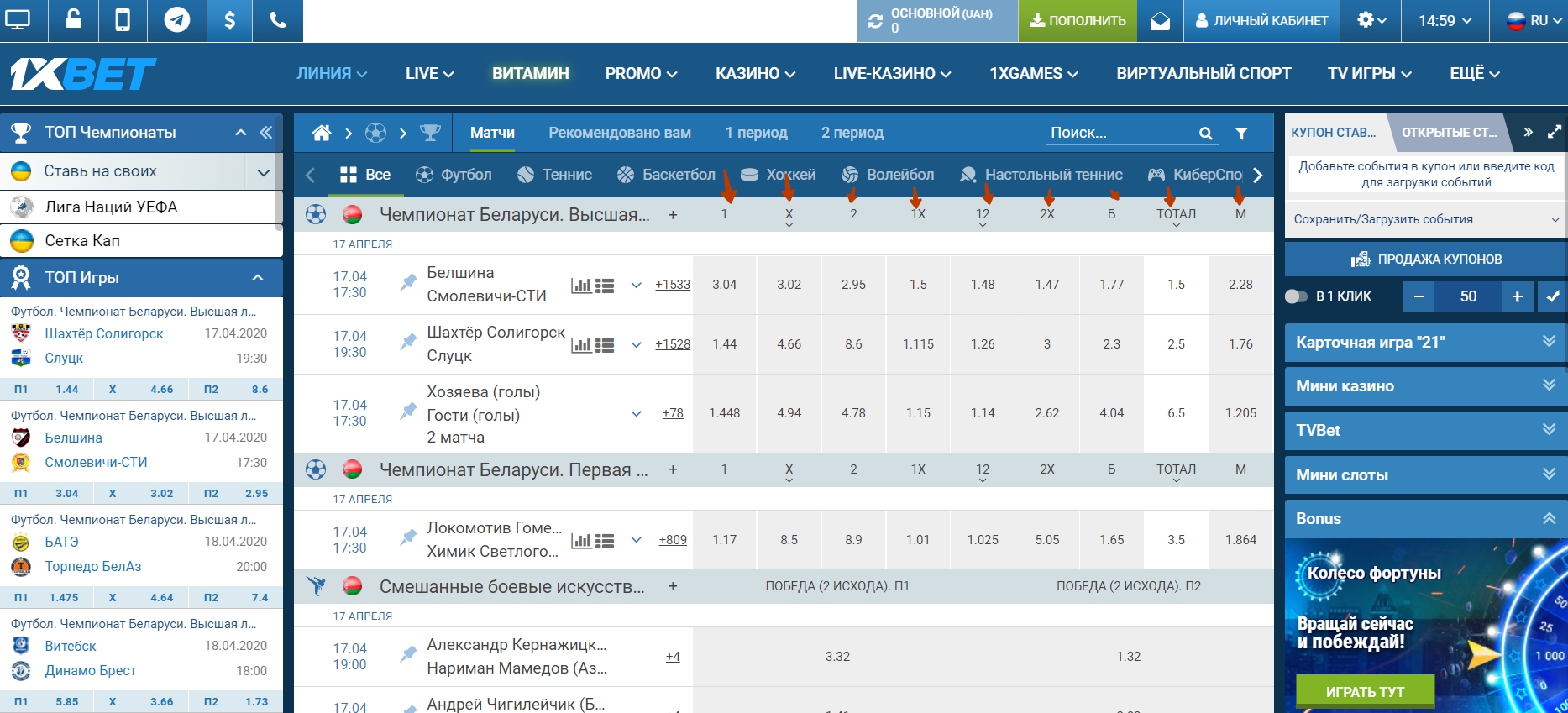Image resolution: width=1568 pixels, height=713 pixels.
Task: Click the dollar payments icon
Action: pos(229,20)
